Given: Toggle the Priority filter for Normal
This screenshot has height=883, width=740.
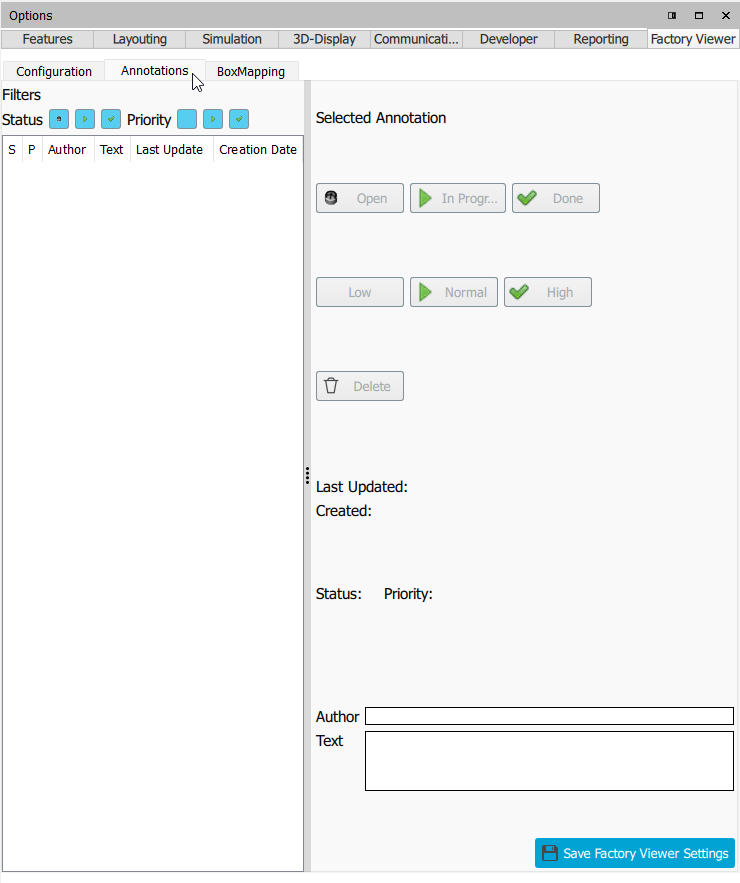Looking at the screenshot, I should (213, 119).
